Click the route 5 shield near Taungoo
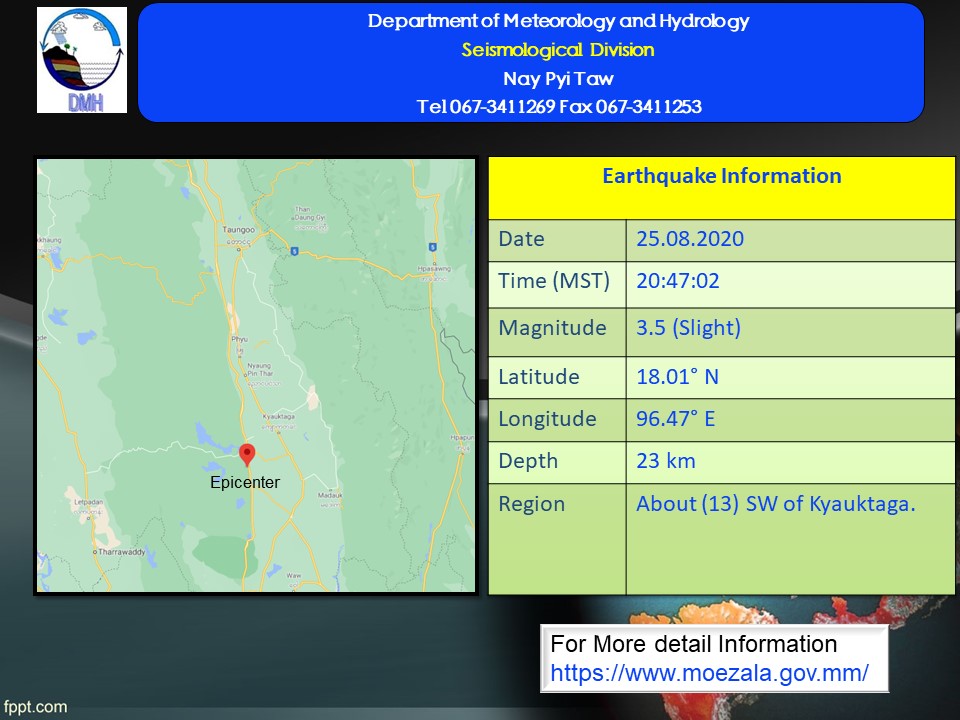 tap(294, 251)
